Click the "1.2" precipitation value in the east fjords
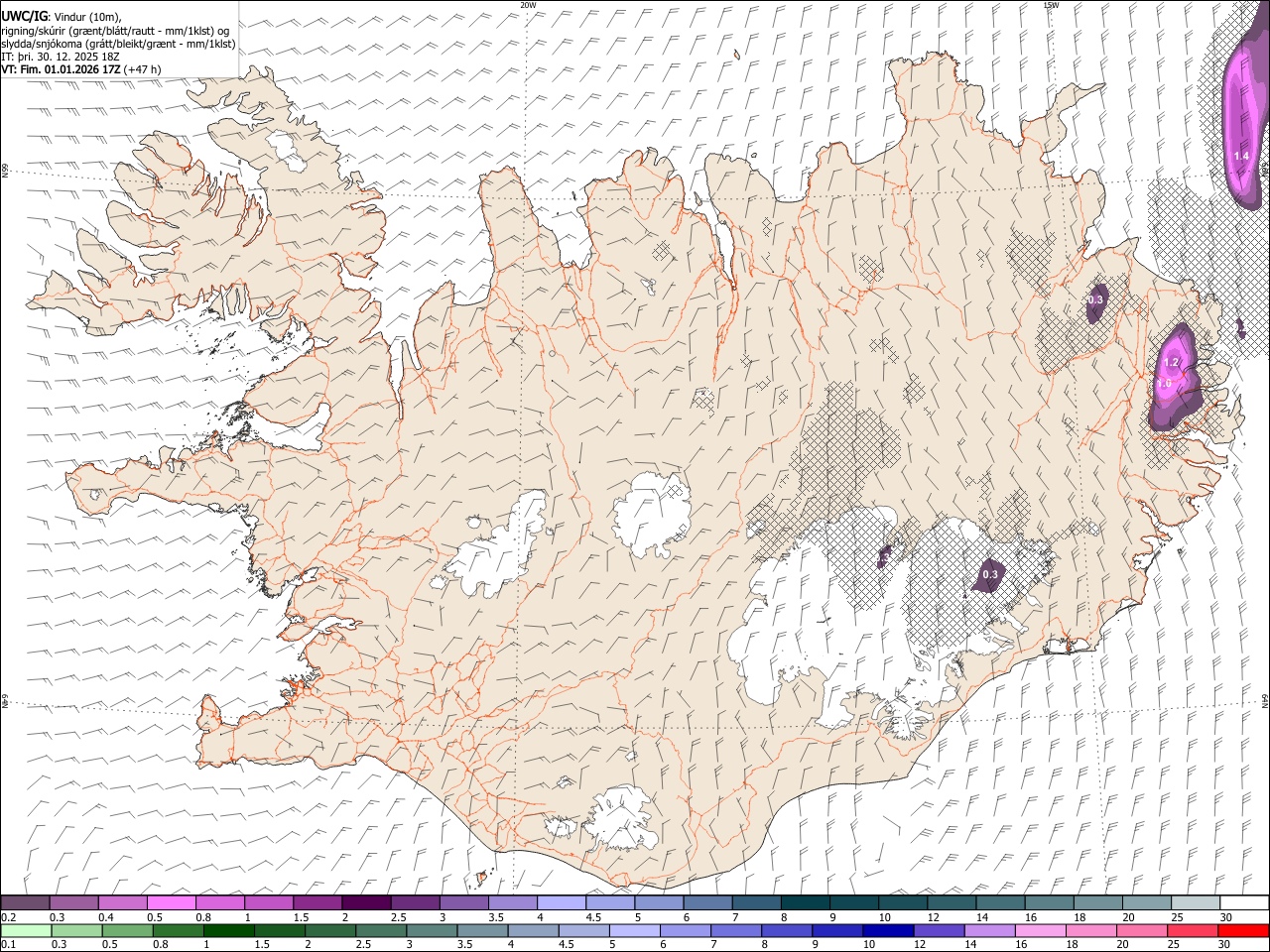This screenshot has height=952, width=1270. click(x=1171, y=363)
